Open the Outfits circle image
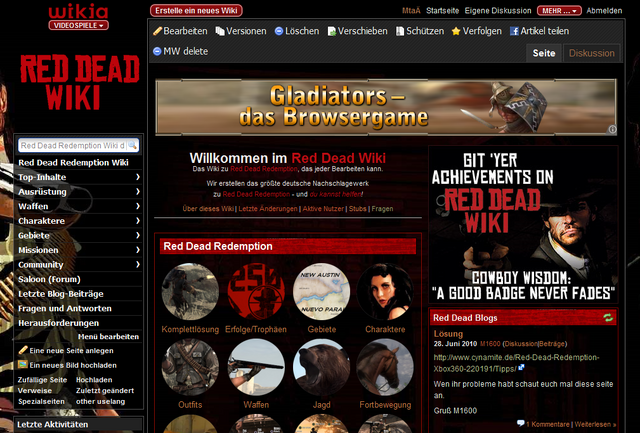The image size is (640, 433). tap(190, 367)
